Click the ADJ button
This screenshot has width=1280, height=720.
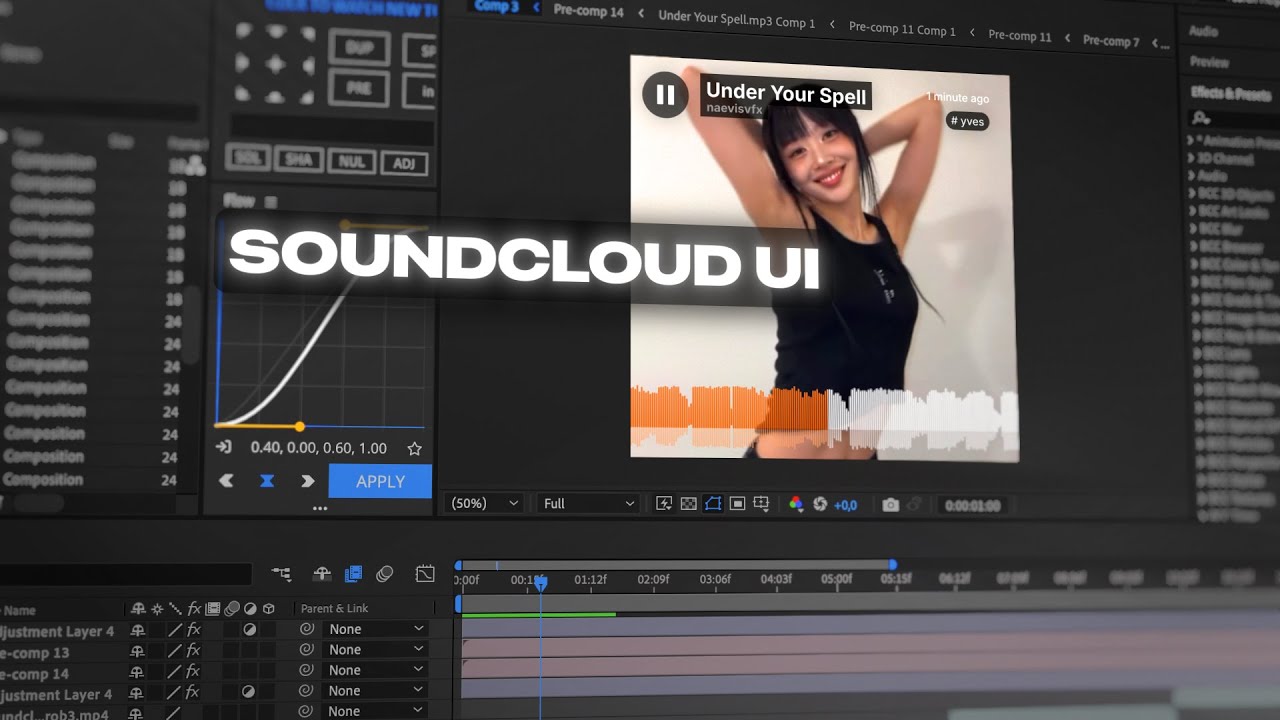click(x=404, y=163)
